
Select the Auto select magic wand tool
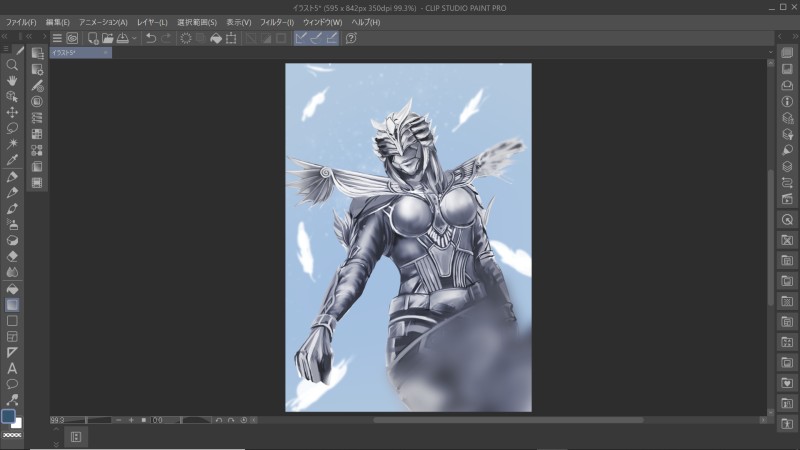tap(12, 144)
